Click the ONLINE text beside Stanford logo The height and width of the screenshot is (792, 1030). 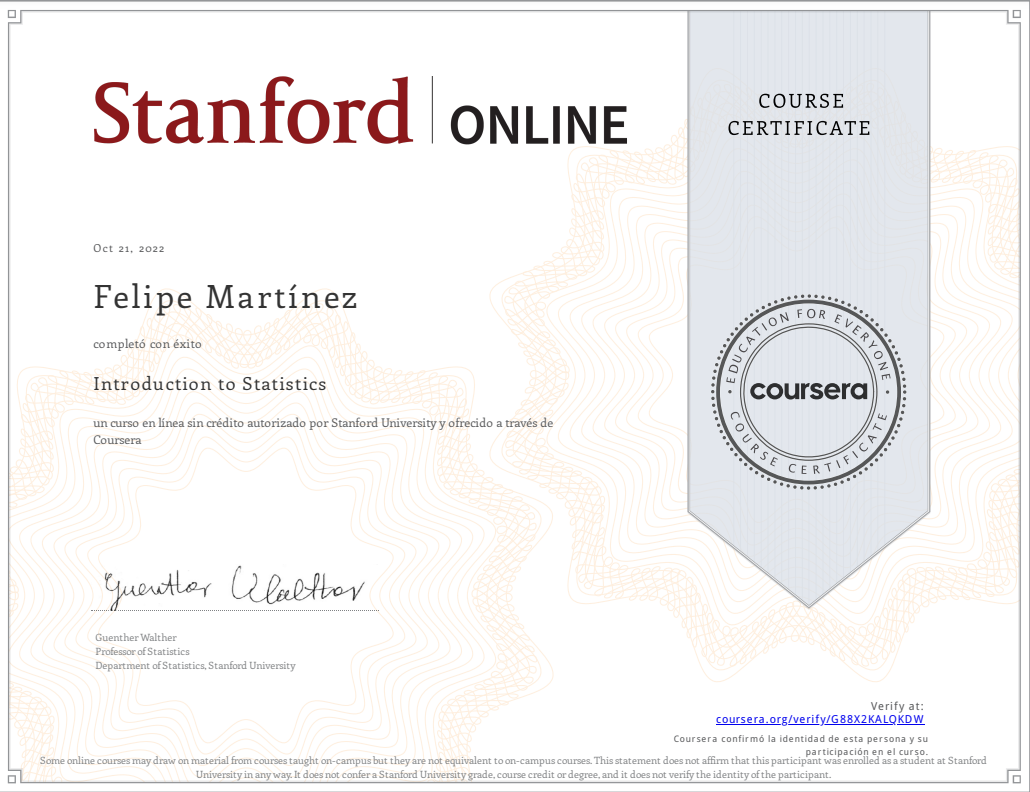coord(539,125)
